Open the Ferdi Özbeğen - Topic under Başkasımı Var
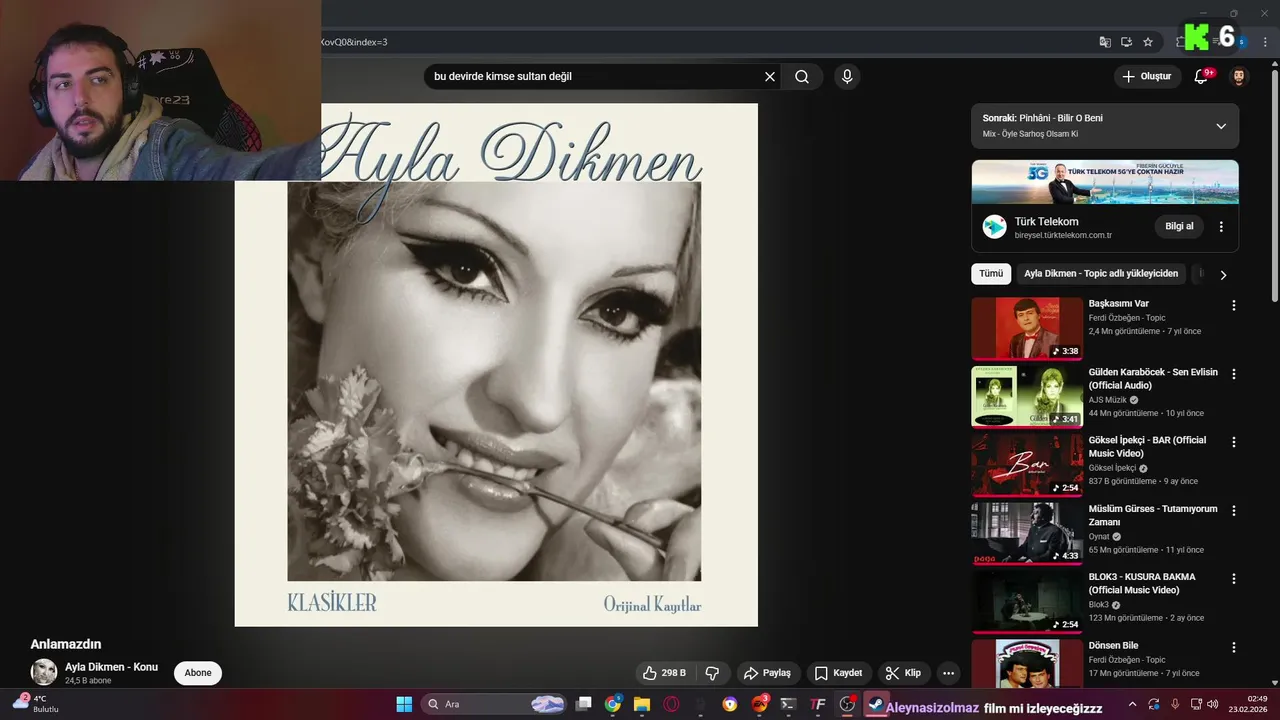This screenshot has width=1280, height=720. pos(1127,318)
